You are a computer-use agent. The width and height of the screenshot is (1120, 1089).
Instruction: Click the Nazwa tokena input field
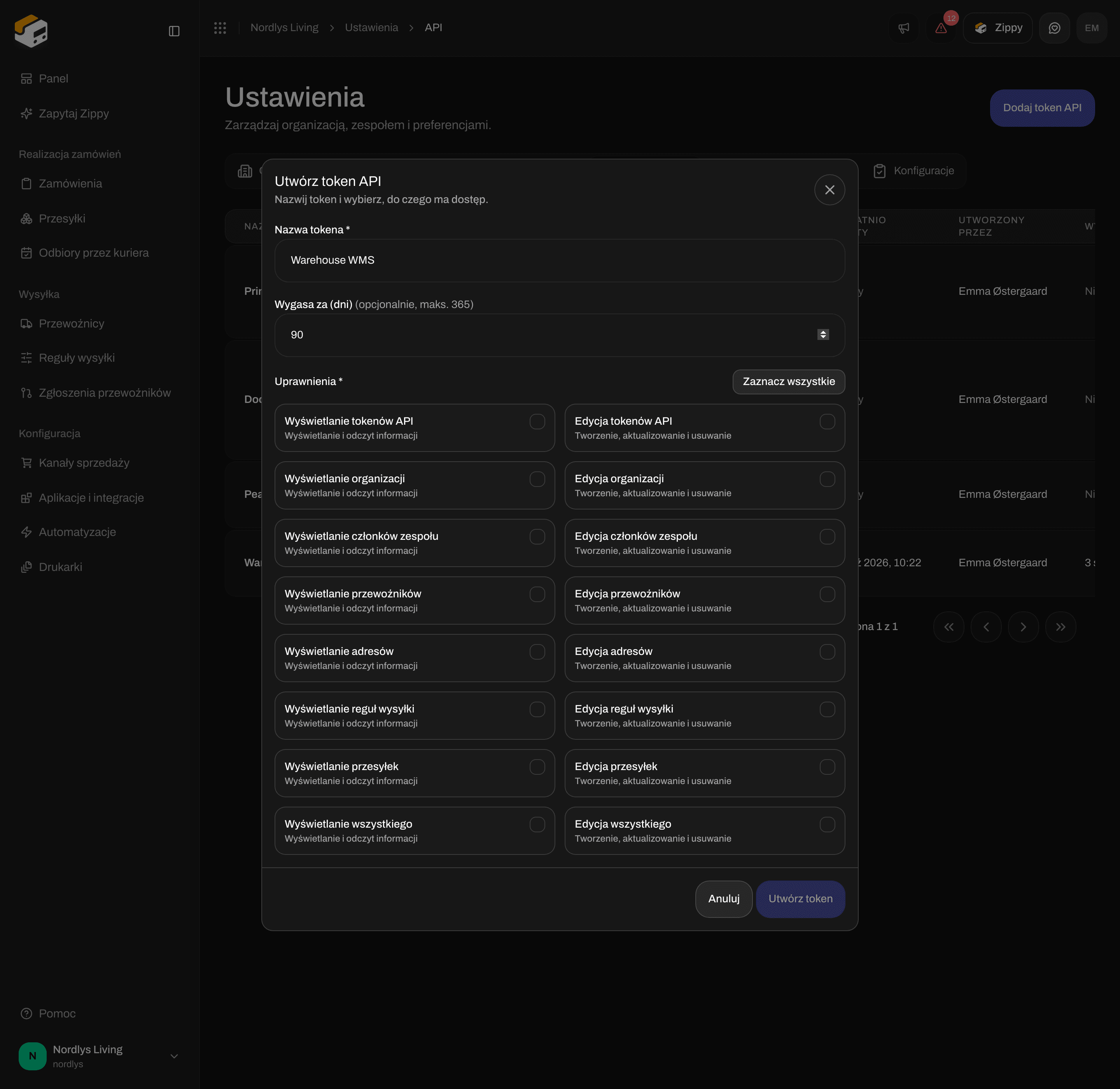pyautogui.click(x=560, y=260)
